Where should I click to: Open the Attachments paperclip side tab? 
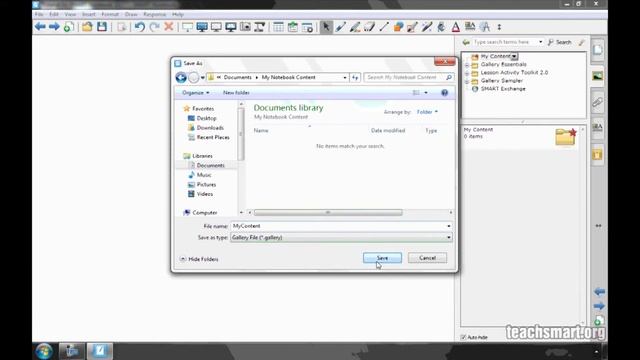click(598, 102)
